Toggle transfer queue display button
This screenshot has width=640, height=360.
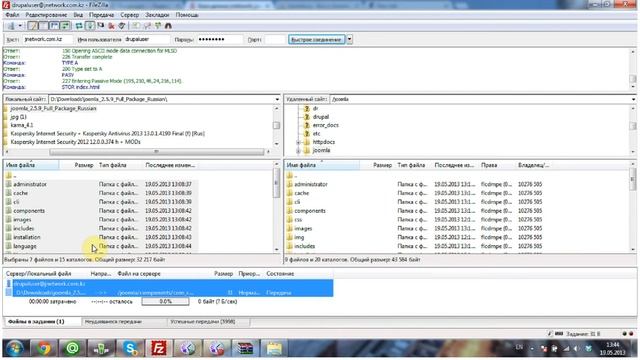pyautogui.click(x=65, y=26)
